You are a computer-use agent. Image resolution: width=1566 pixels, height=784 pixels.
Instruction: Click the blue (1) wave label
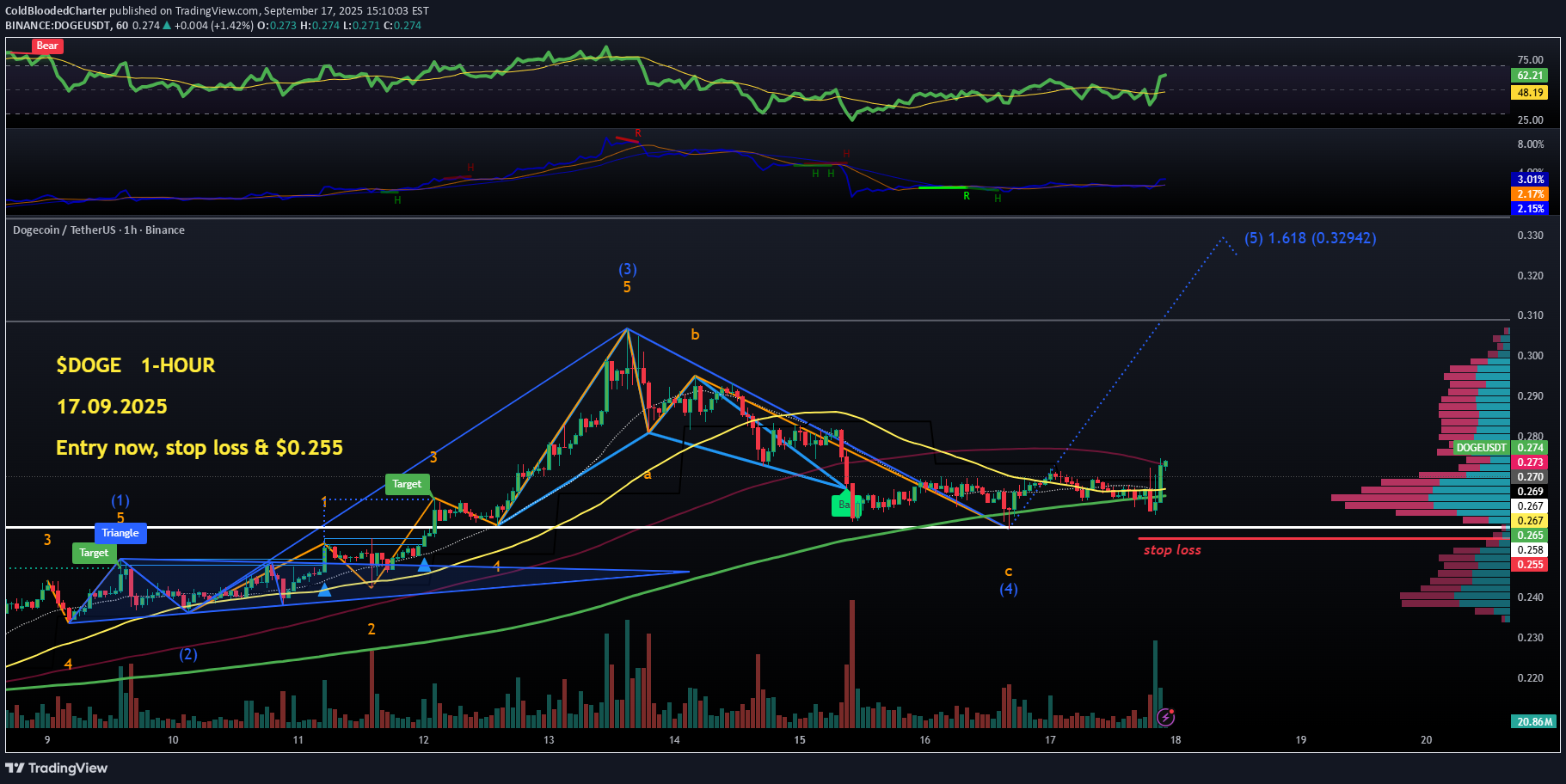point(120,500)
